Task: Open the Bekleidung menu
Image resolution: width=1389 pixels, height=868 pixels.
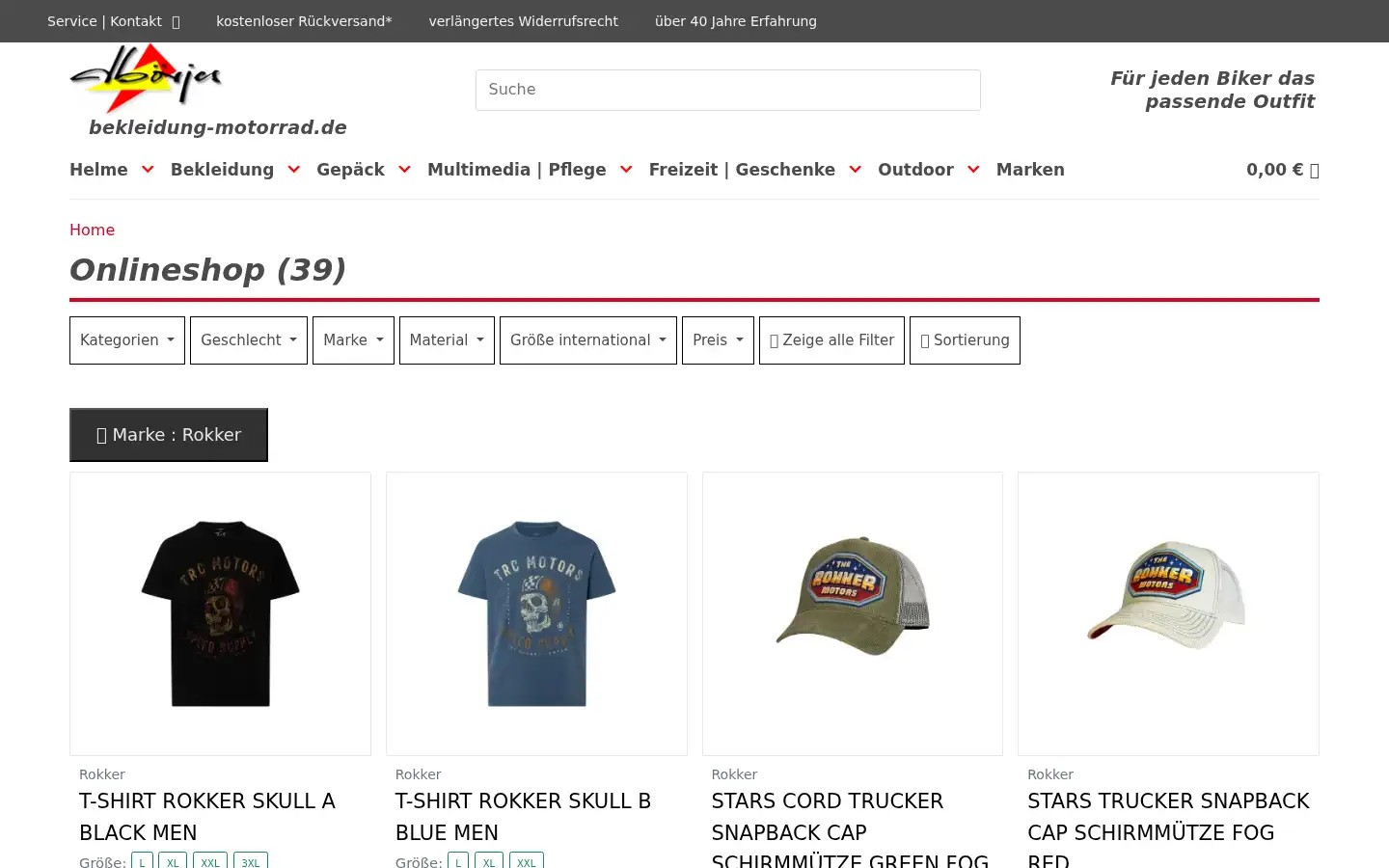Action: click(222, 170)
